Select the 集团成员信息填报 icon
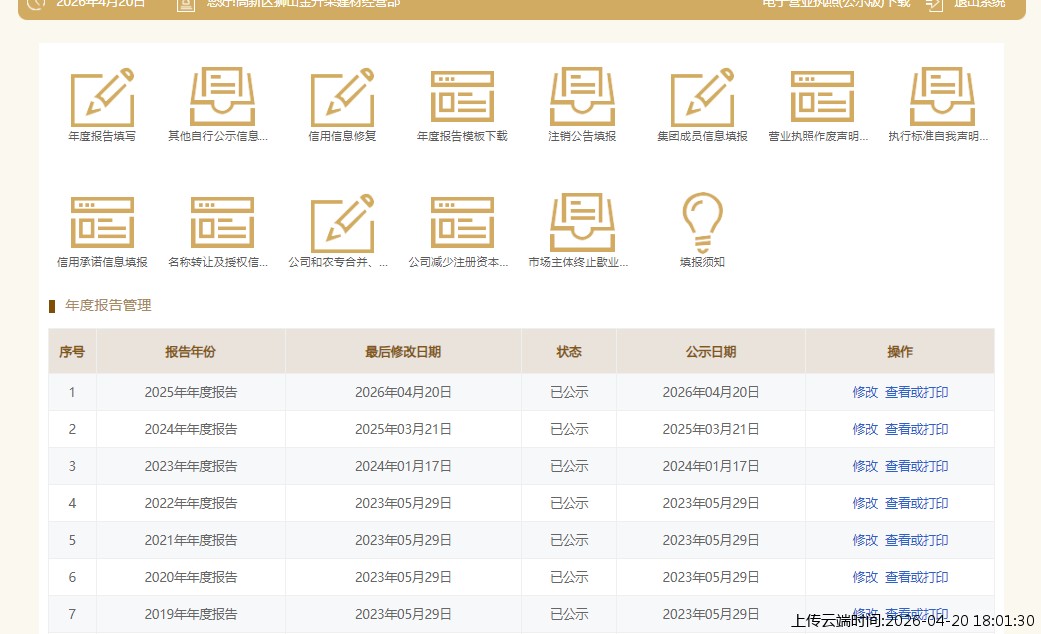The image size is (1041, 634). click(702, 98)
